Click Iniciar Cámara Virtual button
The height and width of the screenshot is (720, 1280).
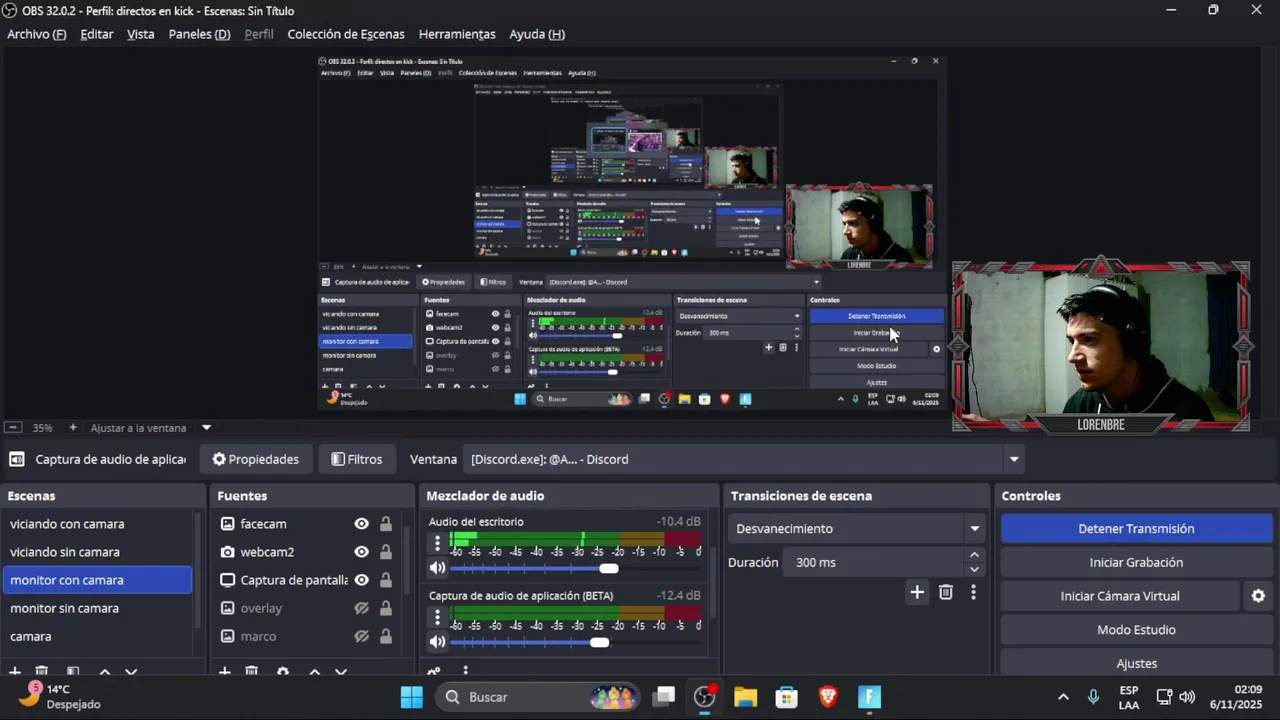tap(1120, 596)
